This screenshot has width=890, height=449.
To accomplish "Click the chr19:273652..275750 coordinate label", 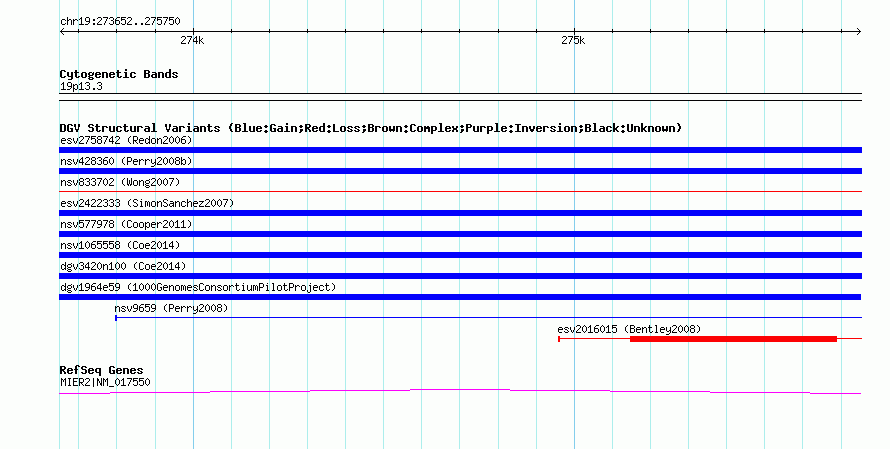I will pos(120,22).
